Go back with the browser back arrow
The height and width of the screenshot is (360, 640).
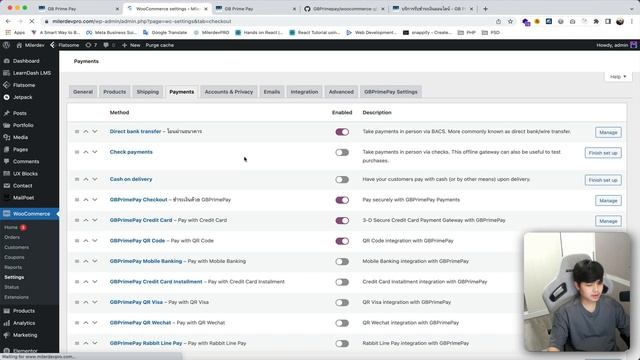(x=8, y=21)
